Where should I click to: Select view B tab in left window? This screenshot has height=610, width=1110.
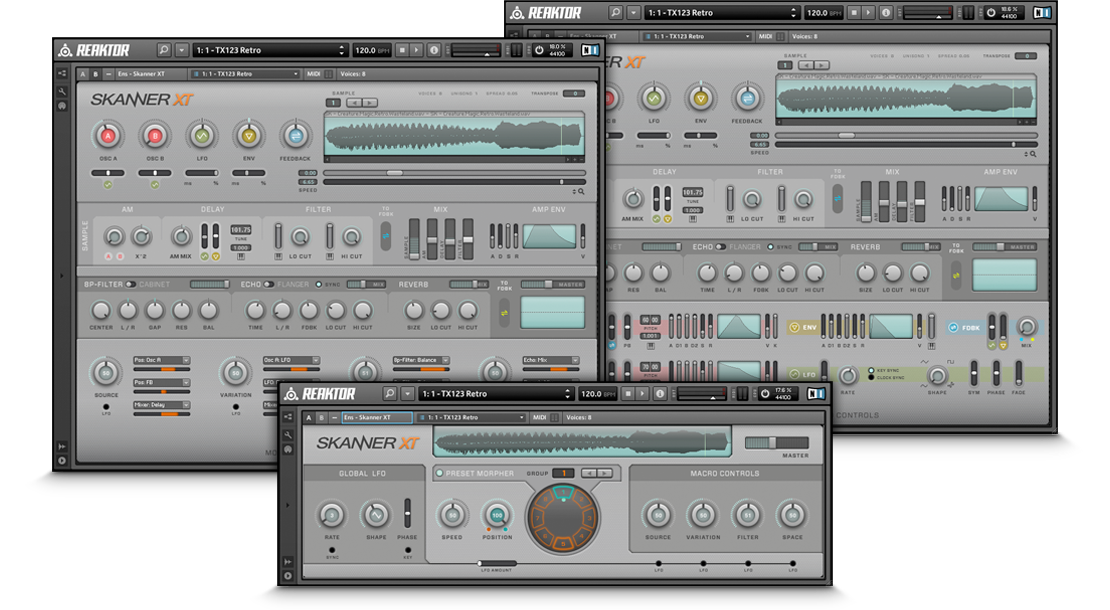pyautogui.click(x=96, y=74)
